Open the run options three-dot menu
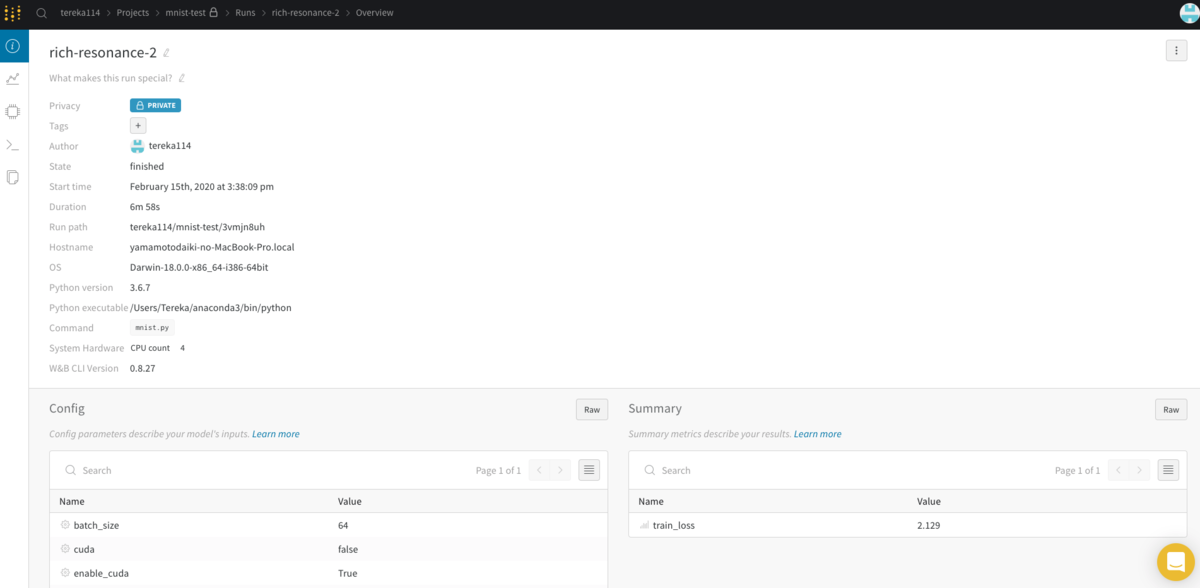Screen dimensions: 1200x588 [x=1176, y=51]
